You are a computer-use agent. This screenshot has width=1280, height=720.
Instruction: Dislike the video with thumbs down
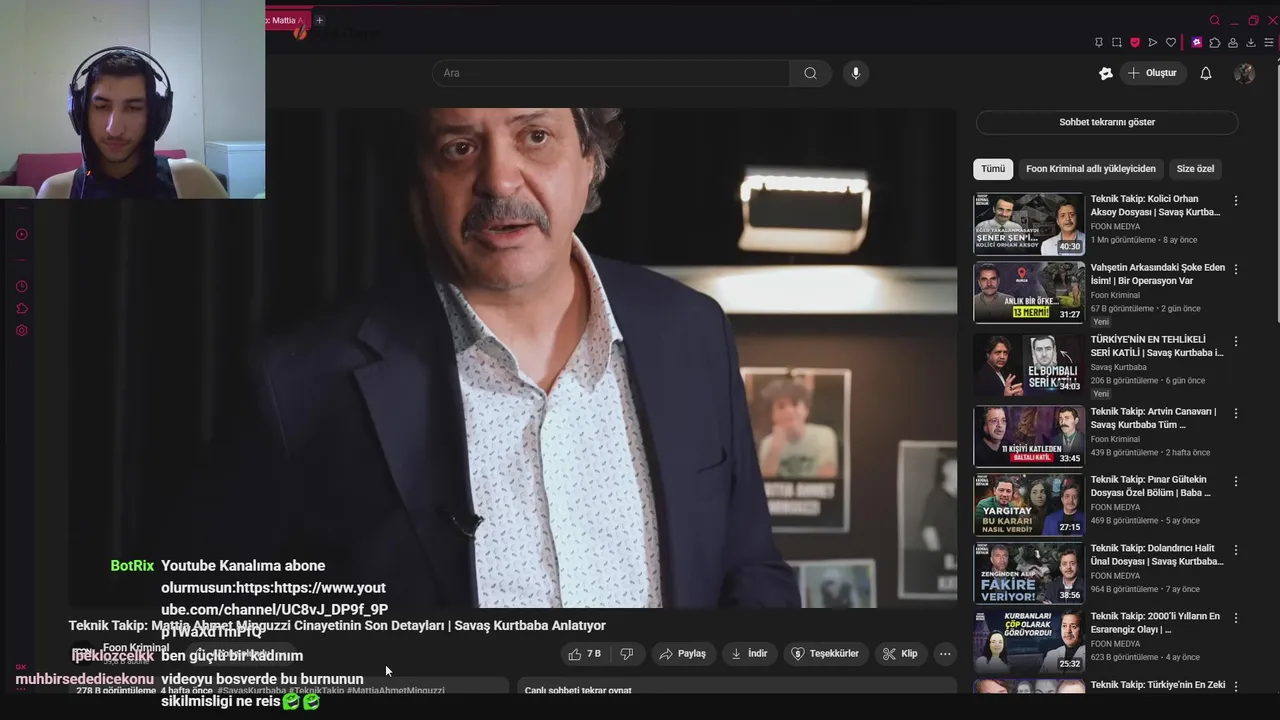coord(627,654)
